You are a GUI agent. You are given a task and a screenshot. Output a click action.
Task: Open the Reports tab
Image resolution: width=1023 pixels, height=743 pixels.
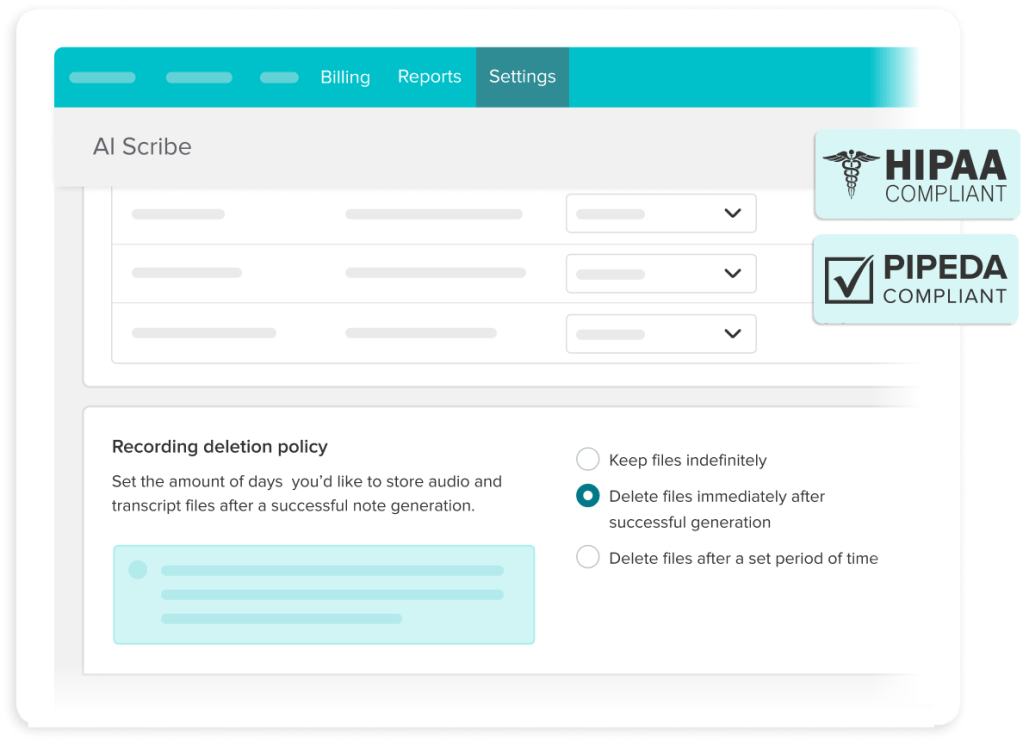click(429, 76)
